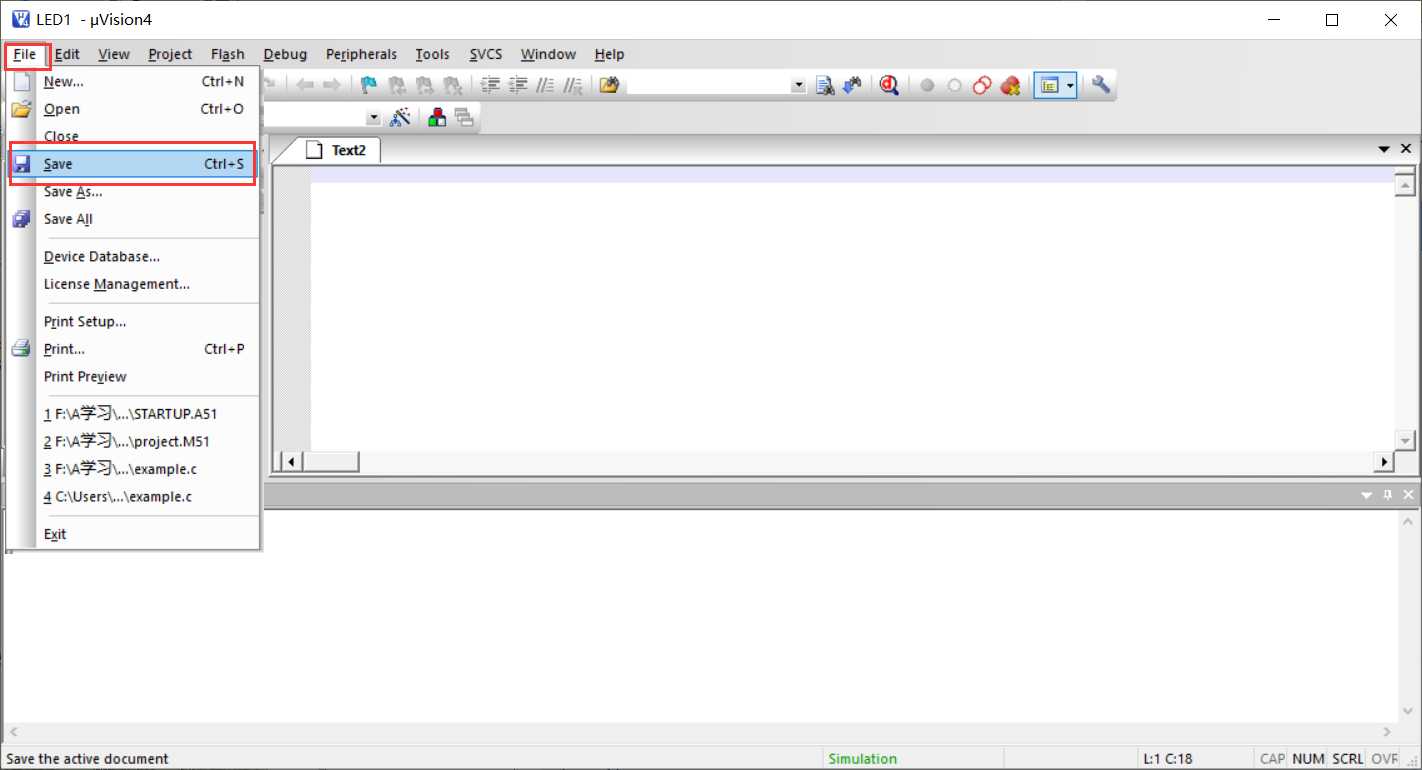The width and height of the screenshot is (1422, 770).
Task: Click the Simulation status bar text
Action: (862, 759)
